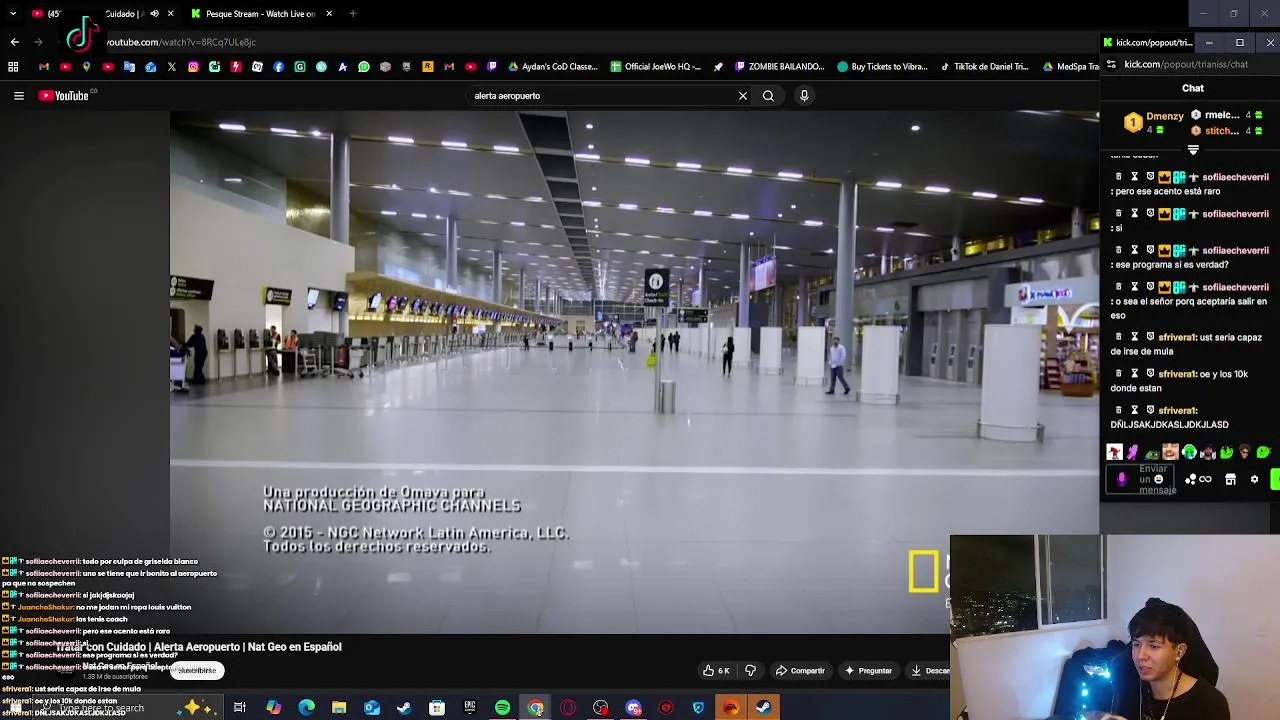This screenshot has height=720, width=1280.
Task: Open the Buy Tickets to Vibra... bookmark
Action: (x=883, y=67)
